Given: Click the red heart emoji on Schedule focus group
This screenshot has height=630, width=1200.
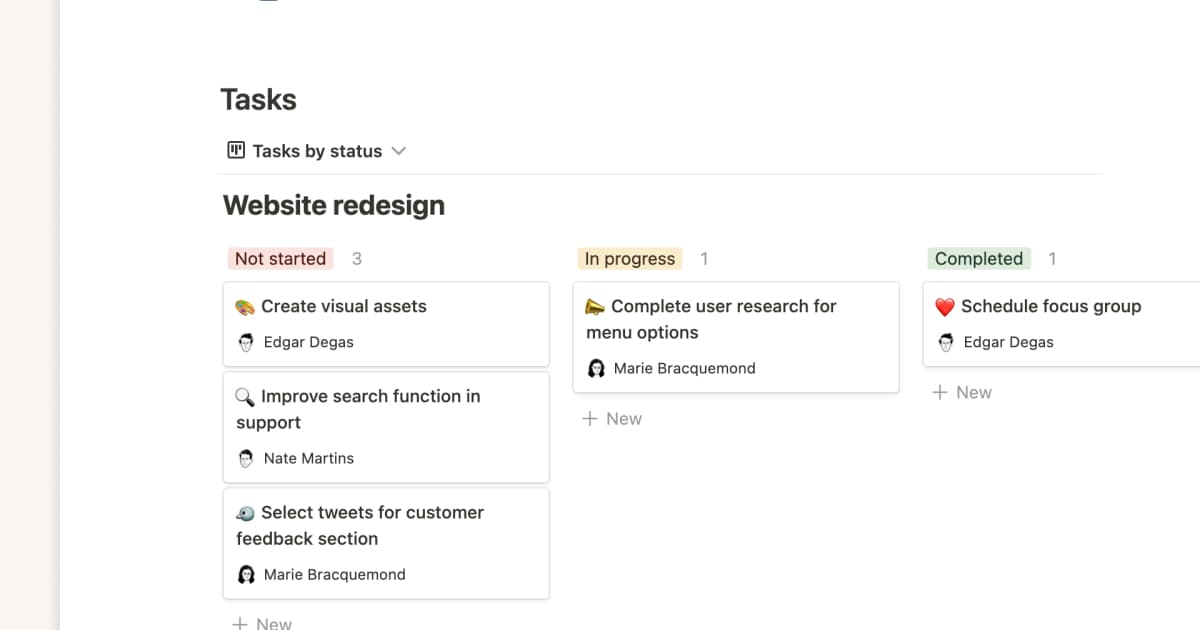Looking at the screenshot, I should tap(944, 306).
